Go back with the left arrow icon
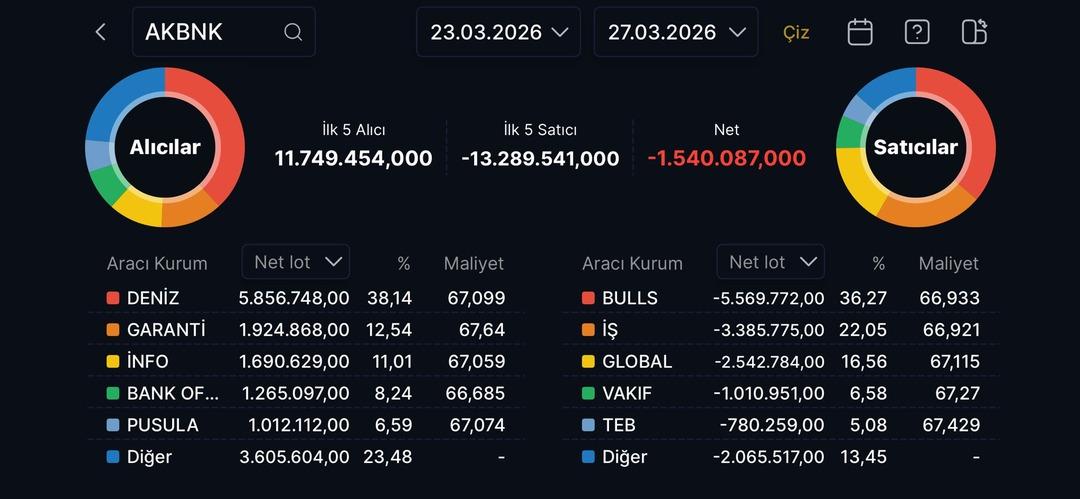Screen dimensions: 1080x499 point(100,32)
